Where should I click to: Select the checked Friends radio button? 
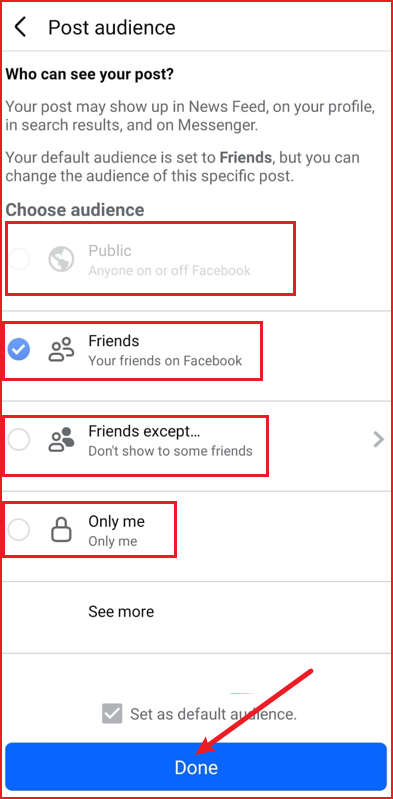click(19, 350)
